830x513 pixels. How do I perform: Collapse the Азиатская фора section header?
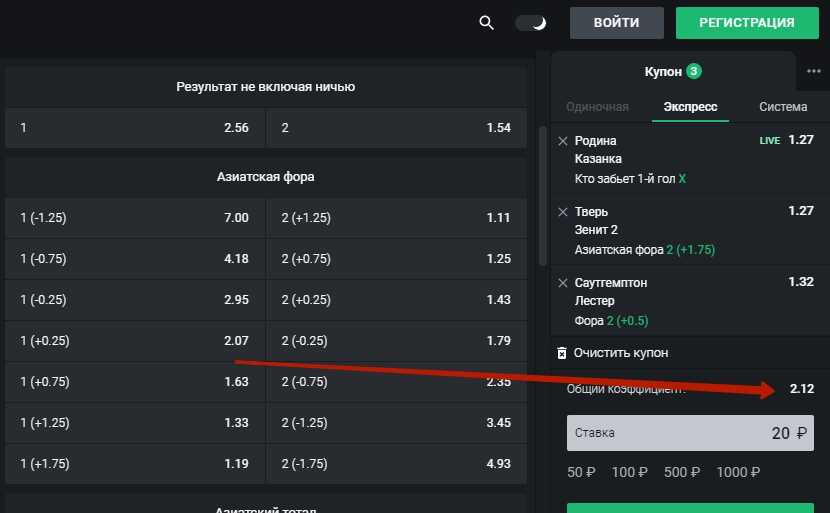click(266, 177)
